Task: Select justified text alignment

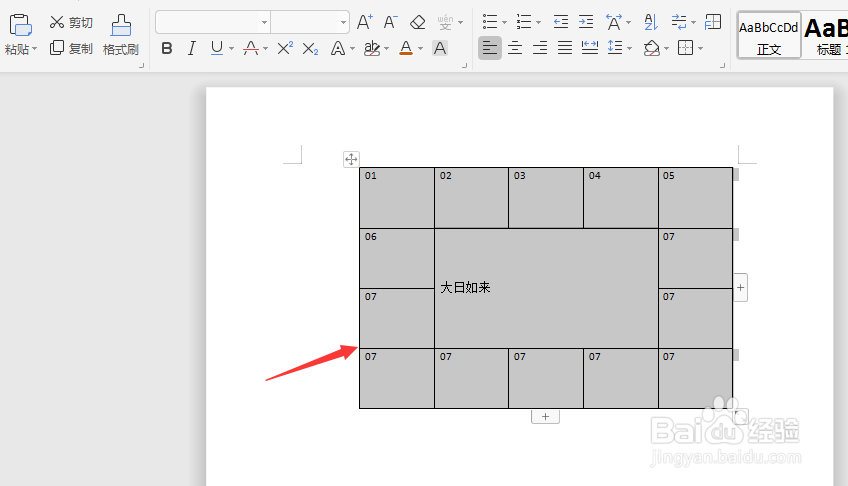Action: (x=565, y=48)
